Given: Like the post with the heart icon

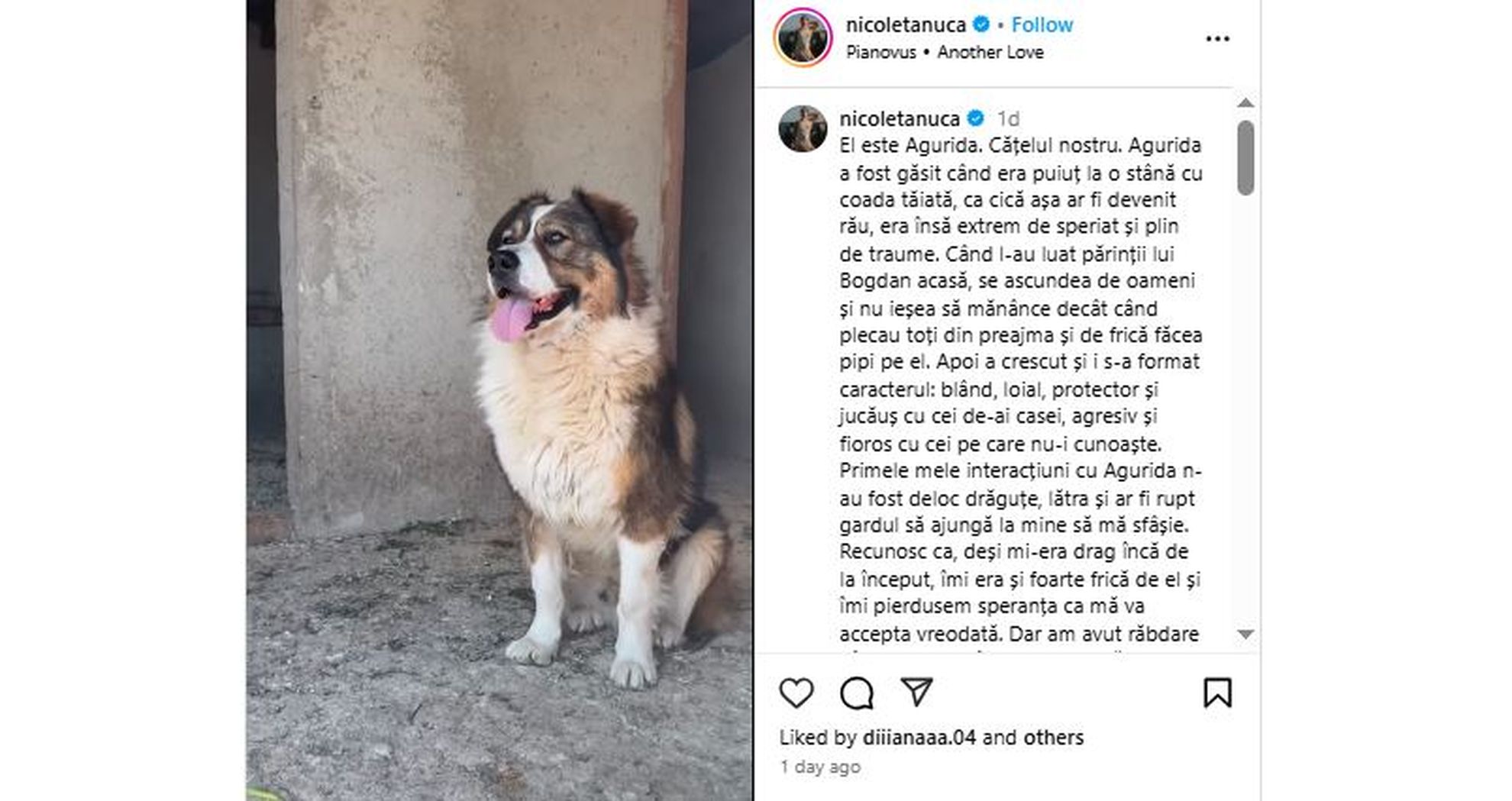Looking at the screenshot, I should [x=796, y=693].
